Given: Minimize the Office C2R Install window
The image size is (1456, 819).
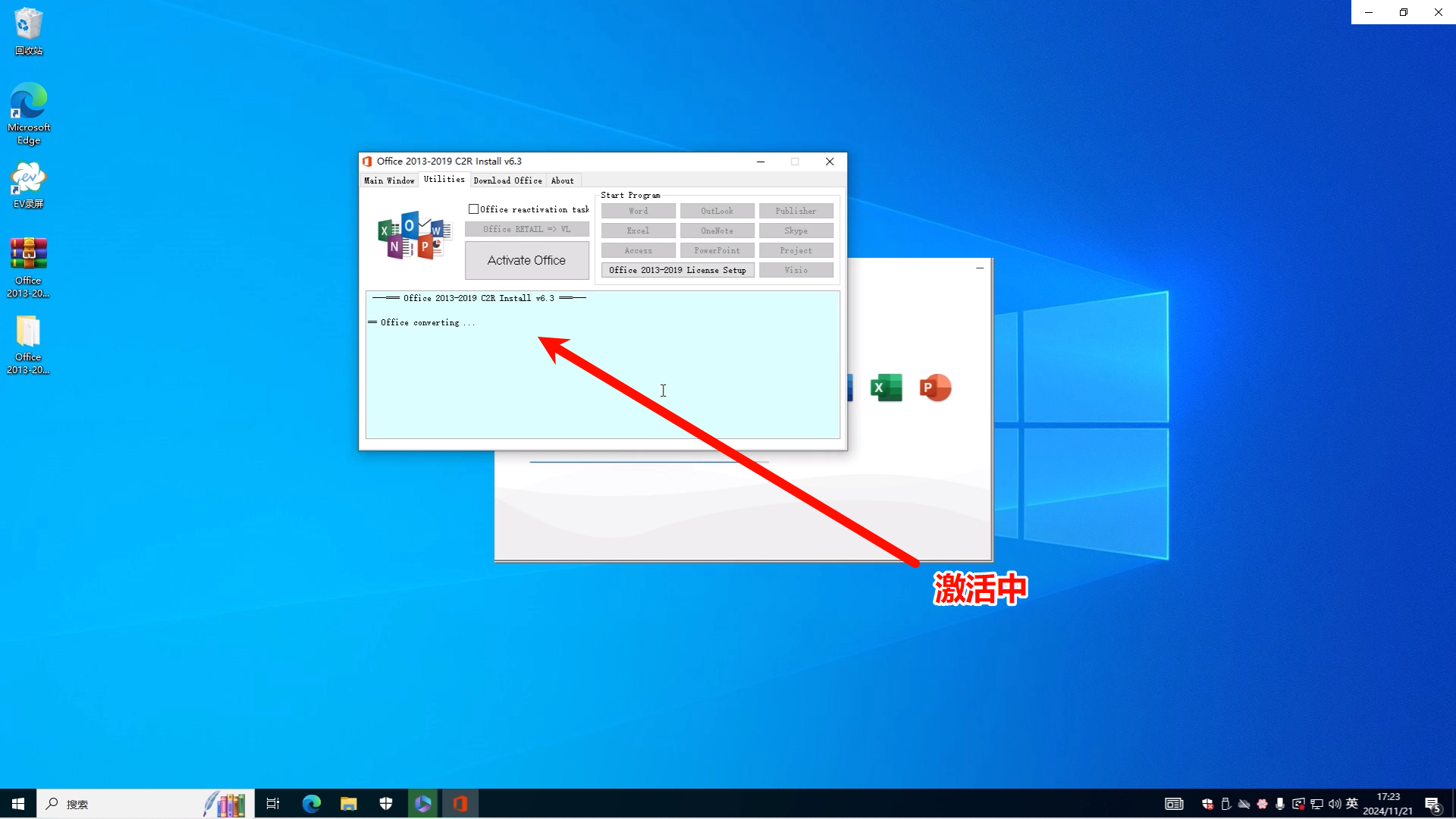Looking at the screenshot, I should pyautogui.click(x=761, y=162).
